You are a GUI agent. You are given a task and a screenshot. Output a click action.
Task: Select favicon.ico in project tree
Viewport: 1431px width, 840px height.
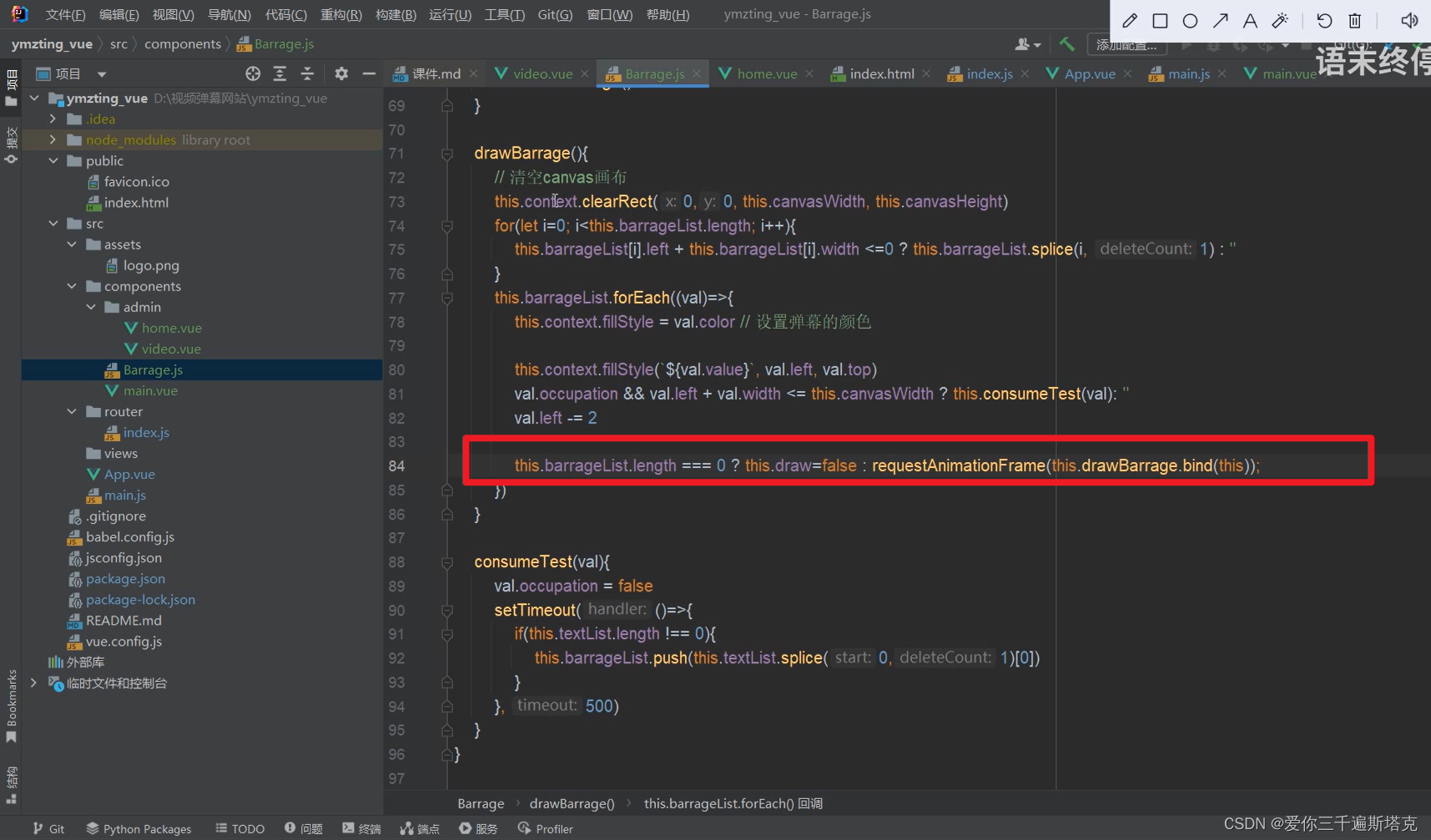(136, 182)
